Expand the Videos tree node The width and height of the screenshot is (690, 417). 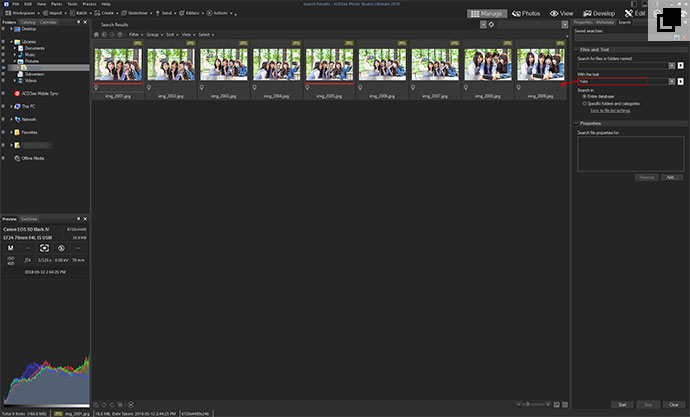15,80
